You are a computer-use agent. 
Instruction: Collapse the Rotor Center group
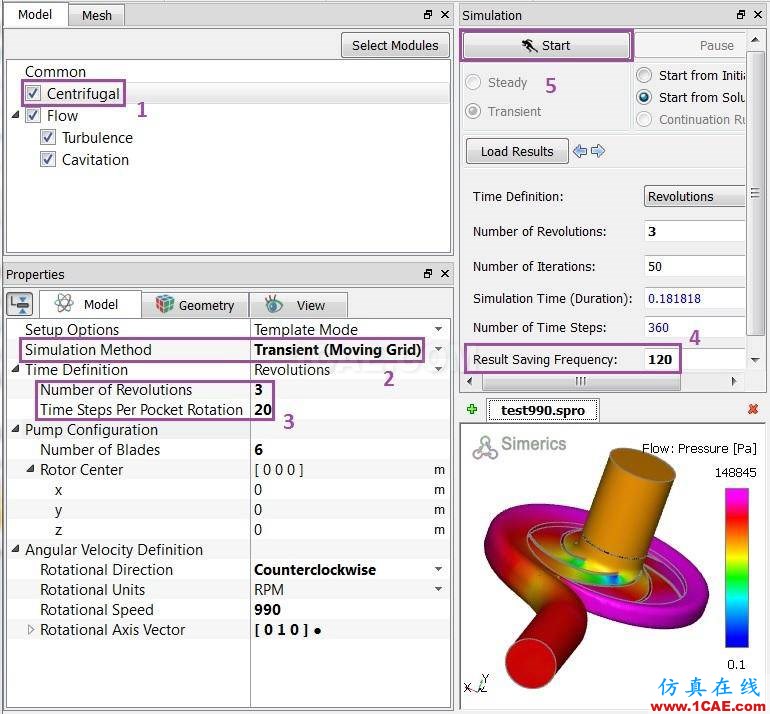click(30, 469)
